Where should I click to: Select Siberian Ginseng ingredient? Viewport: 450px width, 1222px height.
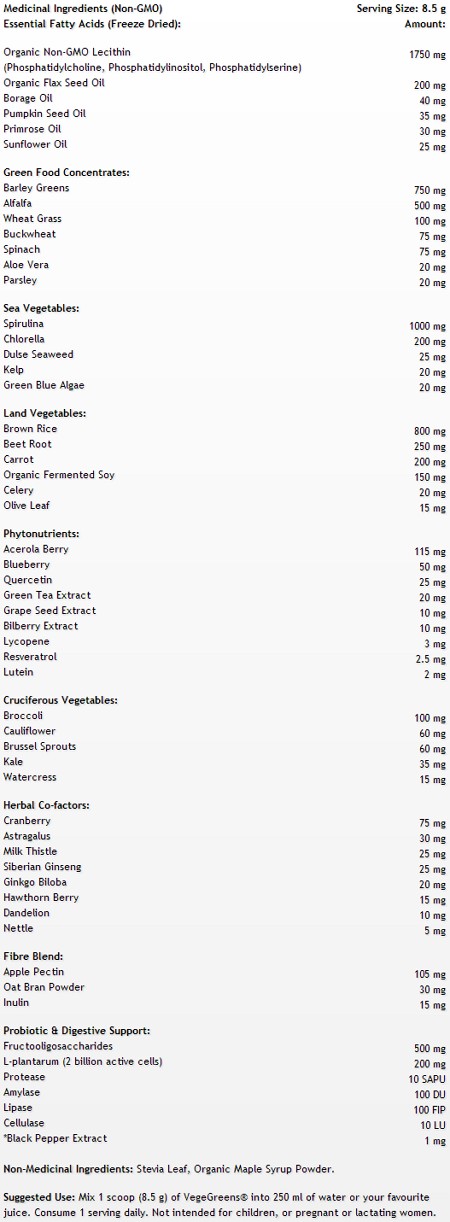[x=43, y=867]
